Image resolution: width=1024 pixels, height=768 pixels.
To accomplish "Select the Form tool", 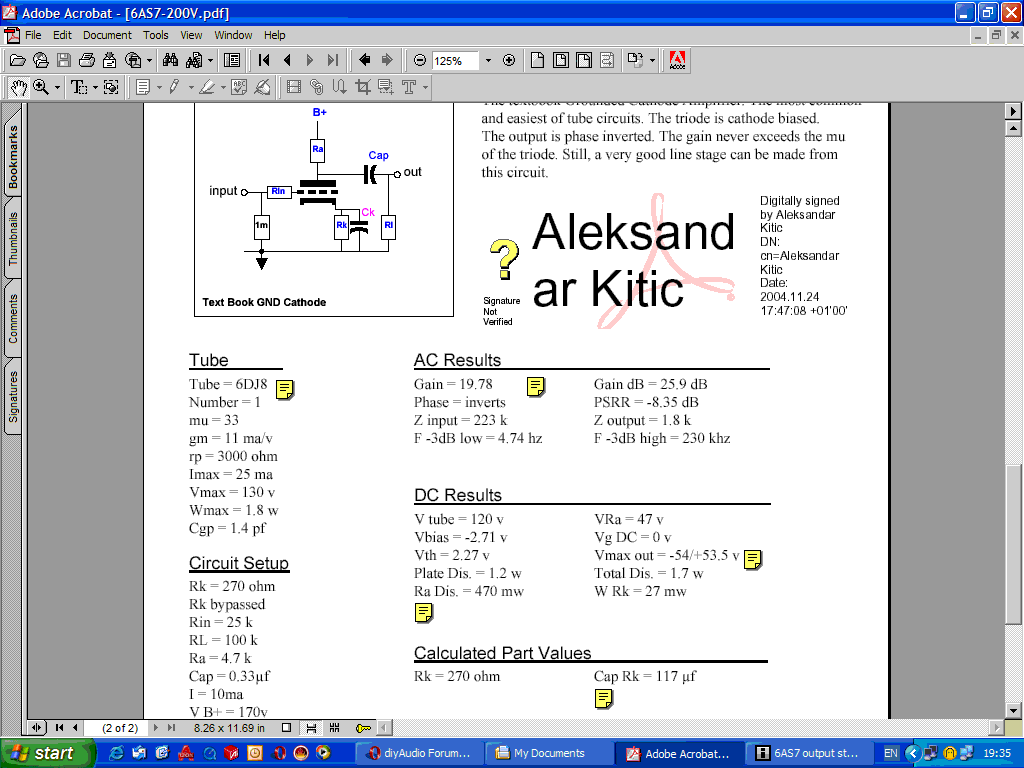I will [385, 87].
